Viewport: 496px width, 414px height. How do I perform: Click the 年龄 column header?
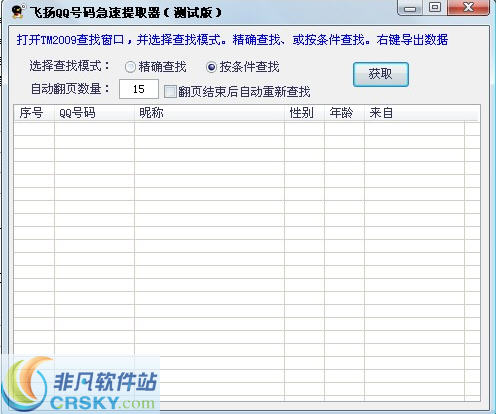[344, 113]
